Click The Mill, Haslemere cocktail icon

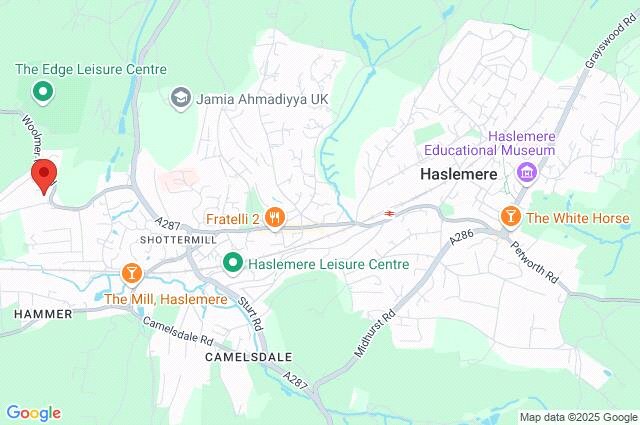point(132,274)
